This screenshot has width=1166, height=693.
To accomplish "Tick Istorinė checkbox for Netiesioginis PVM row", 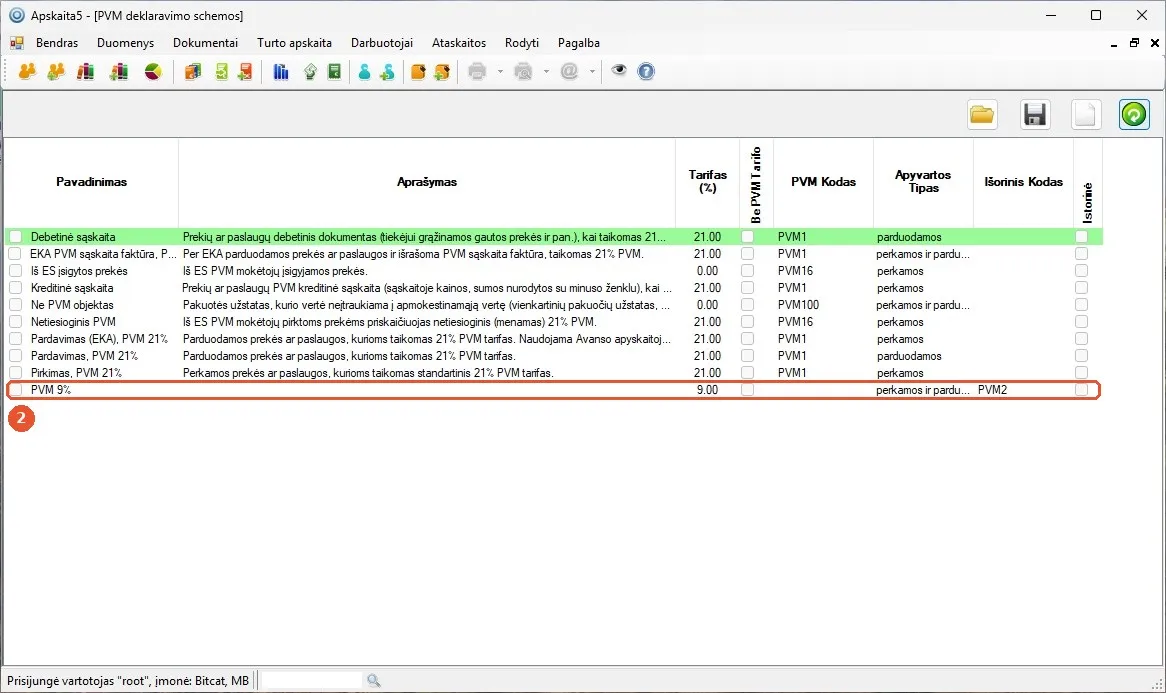I will [x=1081, y=322].
